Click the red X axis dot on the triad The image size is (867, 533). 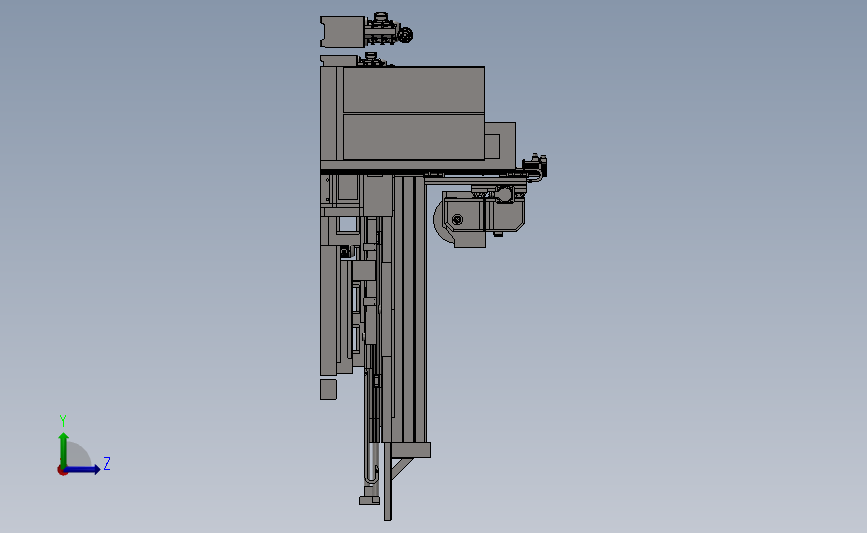click(x=62, y=471)
